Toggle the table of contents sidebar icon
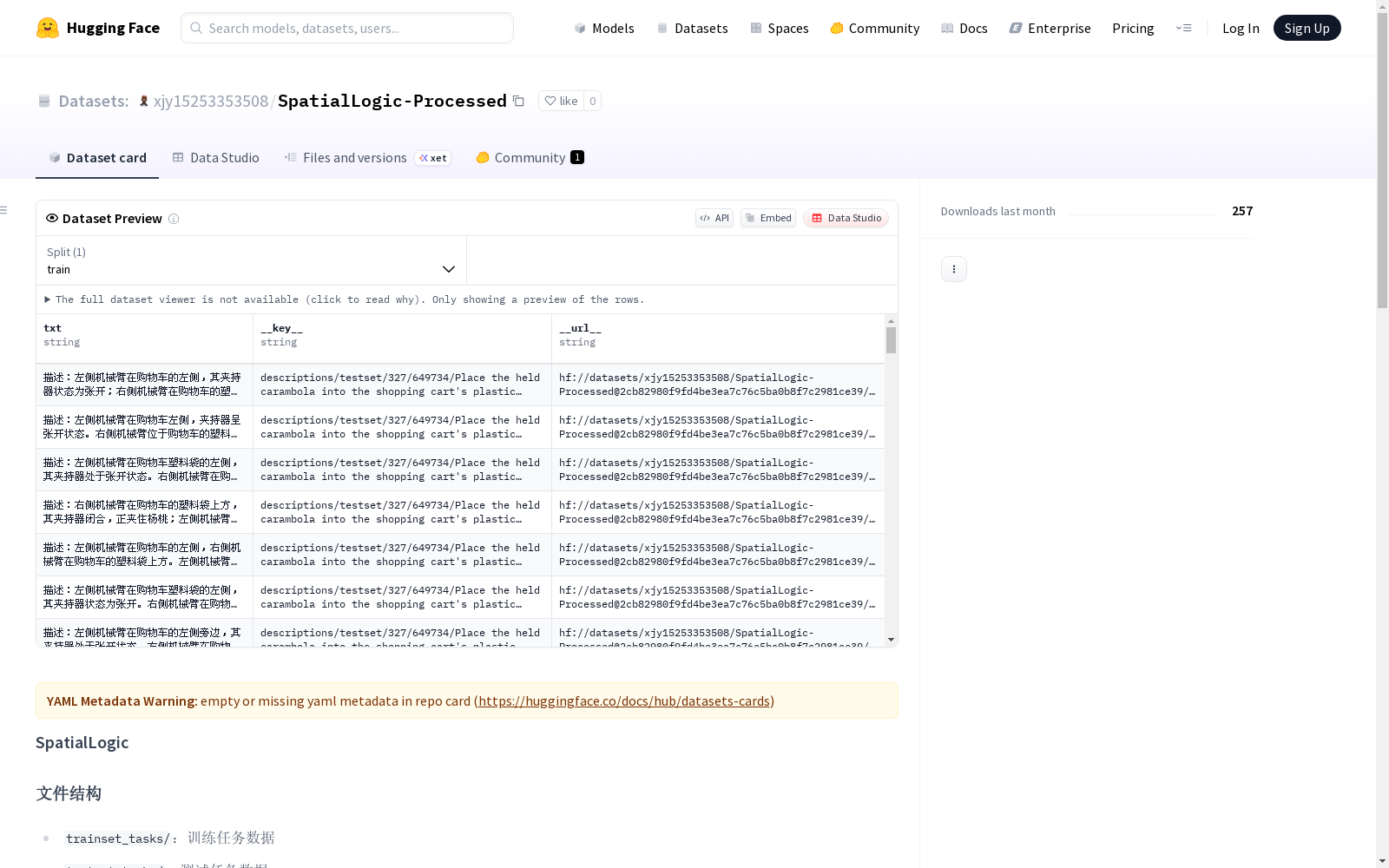The height and width of the screenshot is (868, 1389). (4, 210)
